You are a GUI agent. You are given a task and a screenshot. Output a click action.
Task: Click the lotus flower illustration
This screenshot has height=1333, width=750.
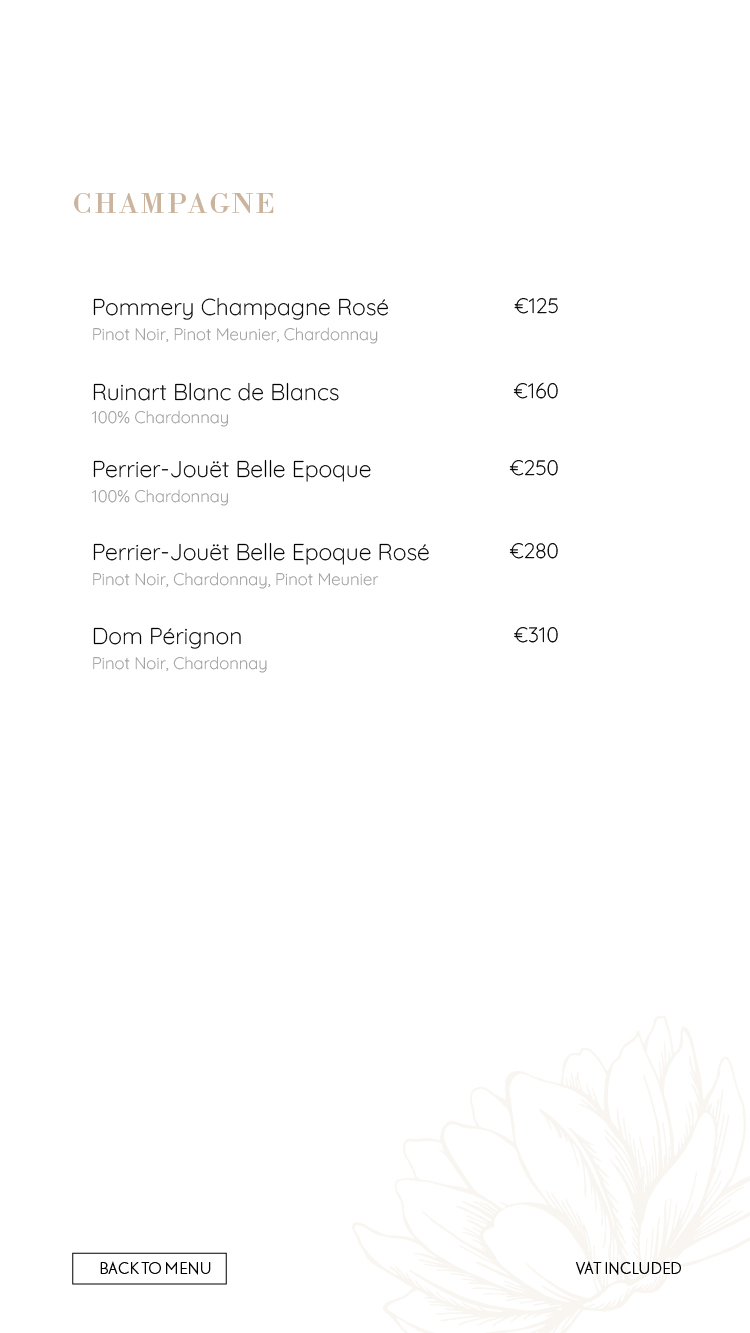point(560,1180)
